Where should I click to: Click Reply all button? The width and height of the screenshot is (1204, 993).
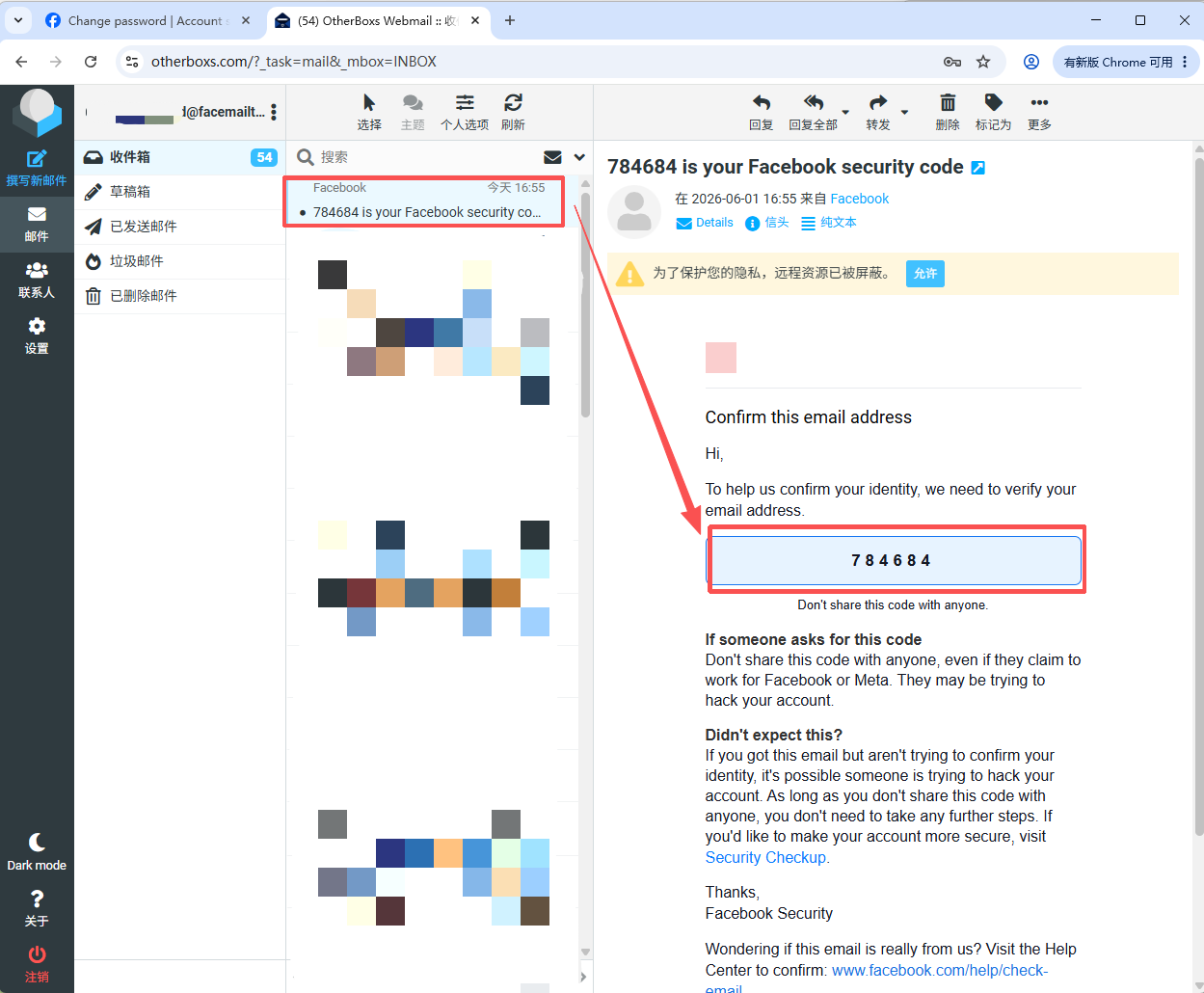pyautogui.click(x=813, y=112)
